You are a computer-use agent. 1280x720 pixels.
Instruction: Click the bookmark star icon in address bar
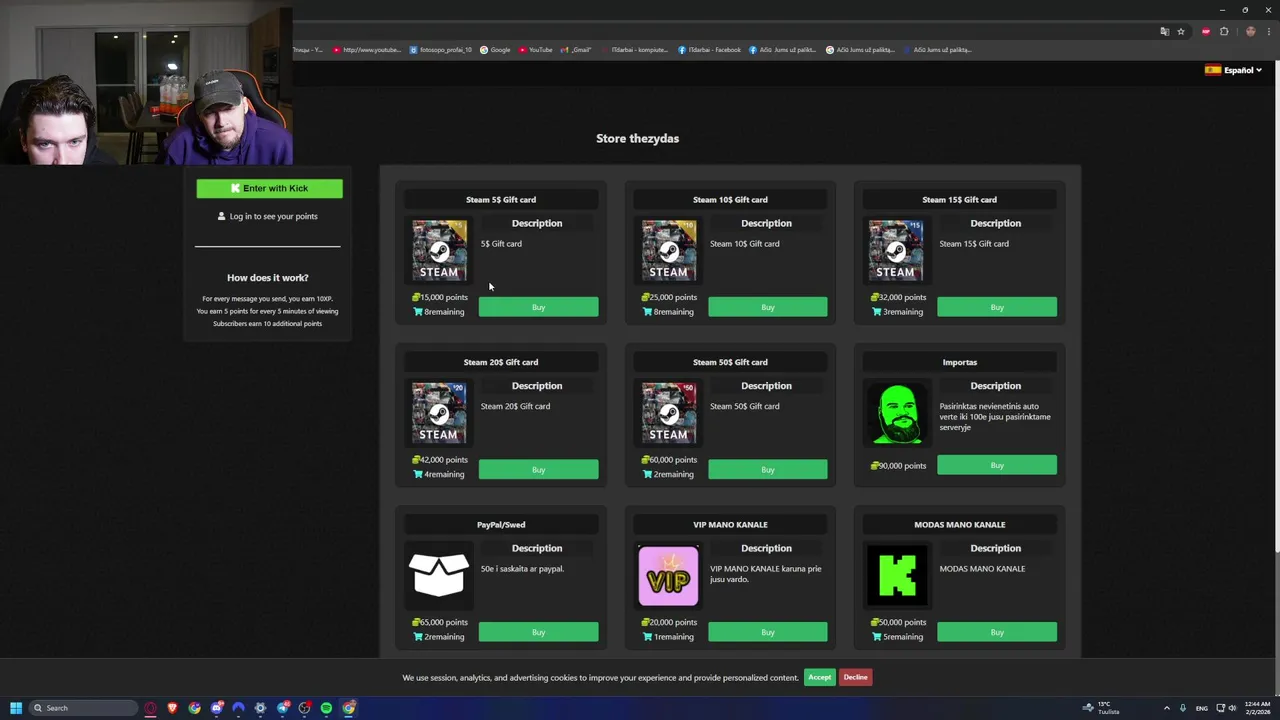(x=1181, y=32)
